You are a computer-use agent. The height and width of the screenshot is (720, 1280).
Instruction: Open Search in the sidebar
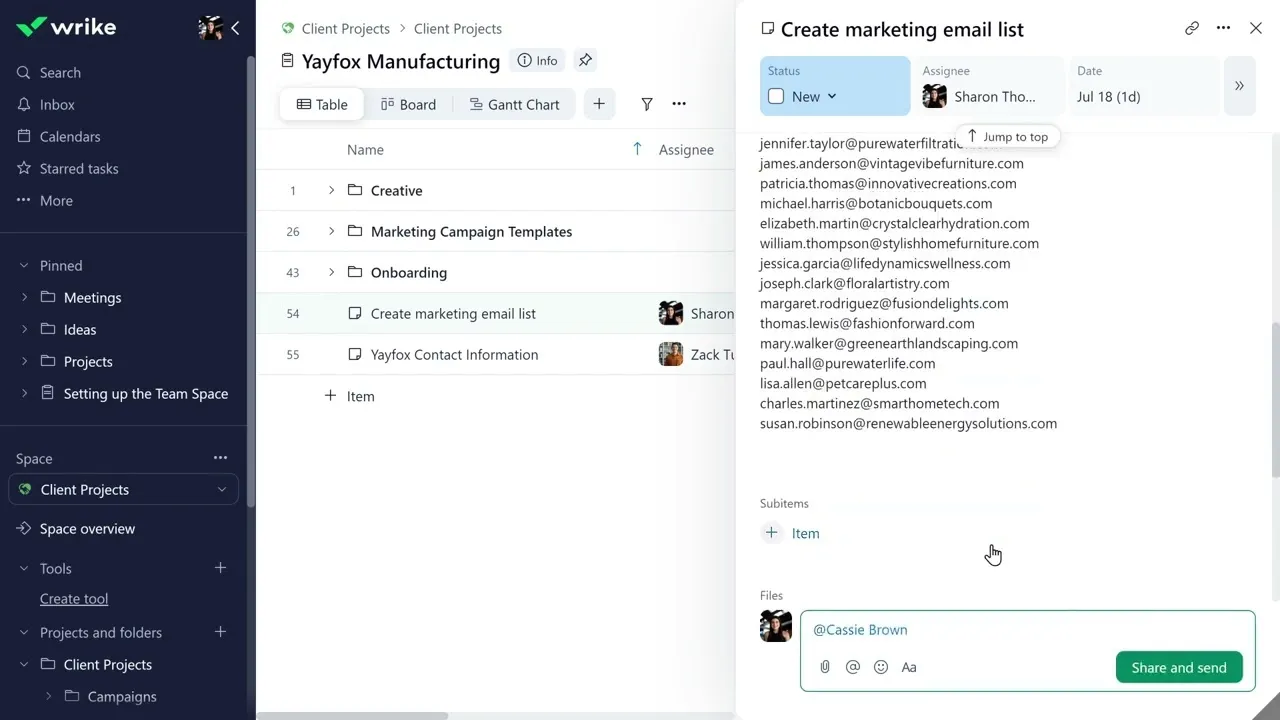pyautogui.click(x=60, y=73)
